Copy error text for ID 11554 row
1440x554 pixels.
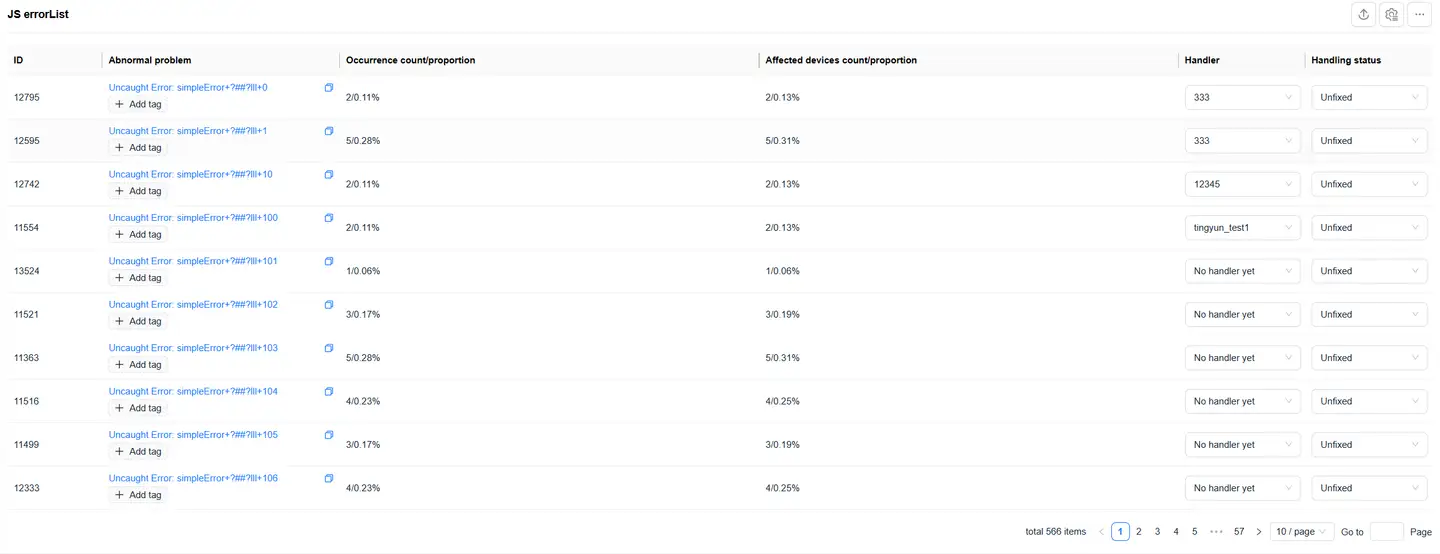click(329, 218)
